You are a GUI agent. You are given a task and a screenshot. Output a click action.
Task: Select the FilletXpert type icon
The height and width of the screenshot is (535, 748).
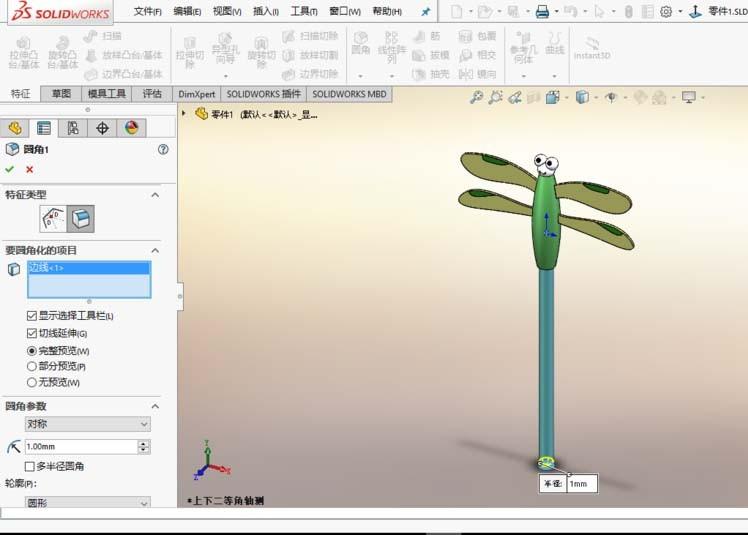click(81, 219)
